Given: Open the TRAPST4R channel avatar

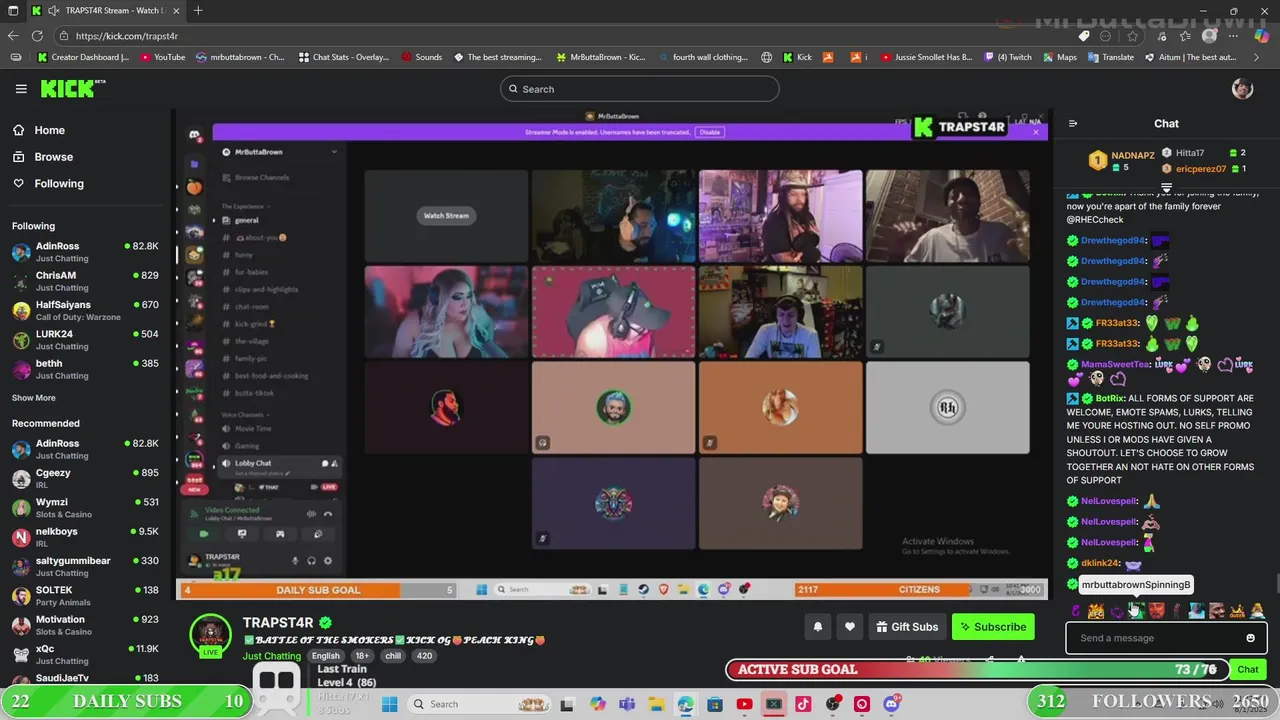Looking at the screenshot, I should click(x=211, y=636).
